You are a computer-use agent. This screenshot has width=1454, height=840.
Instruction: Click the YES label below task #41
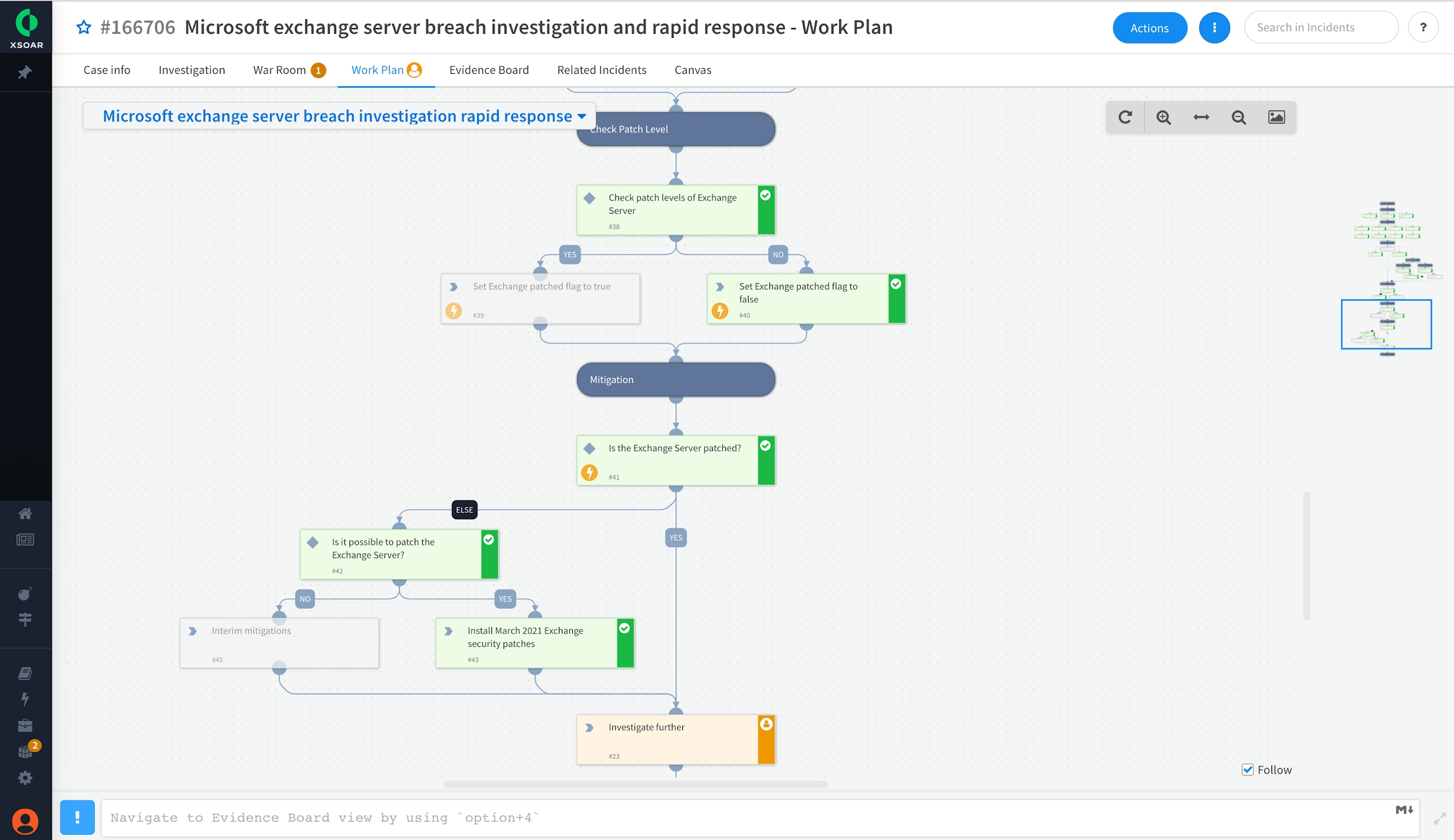[x=676, y=538]
